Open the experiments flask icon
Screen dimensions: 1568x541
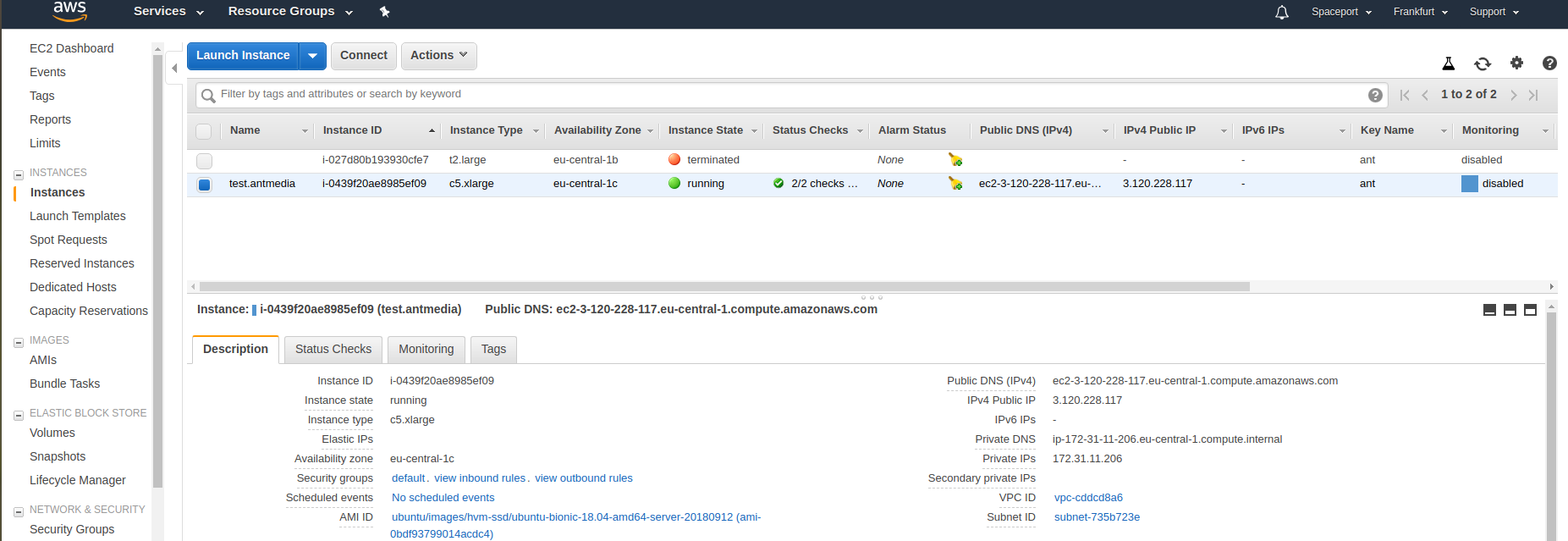point(1449,63)
